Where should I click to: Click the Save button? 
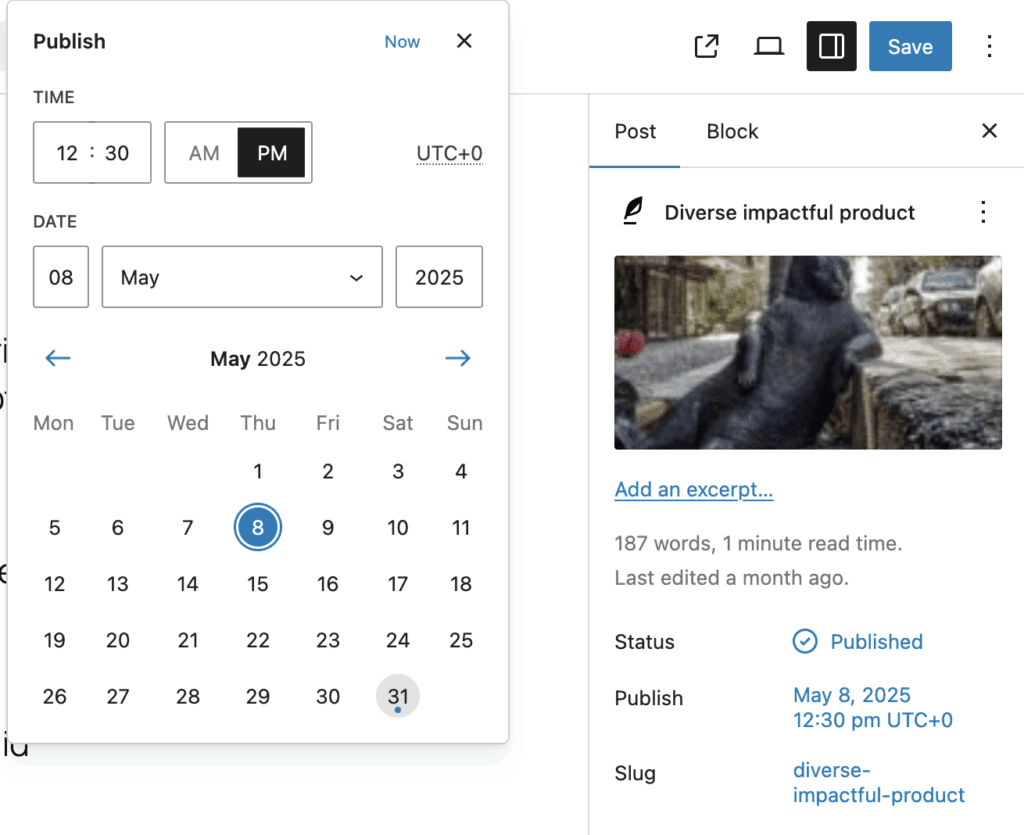pos(910,46)
